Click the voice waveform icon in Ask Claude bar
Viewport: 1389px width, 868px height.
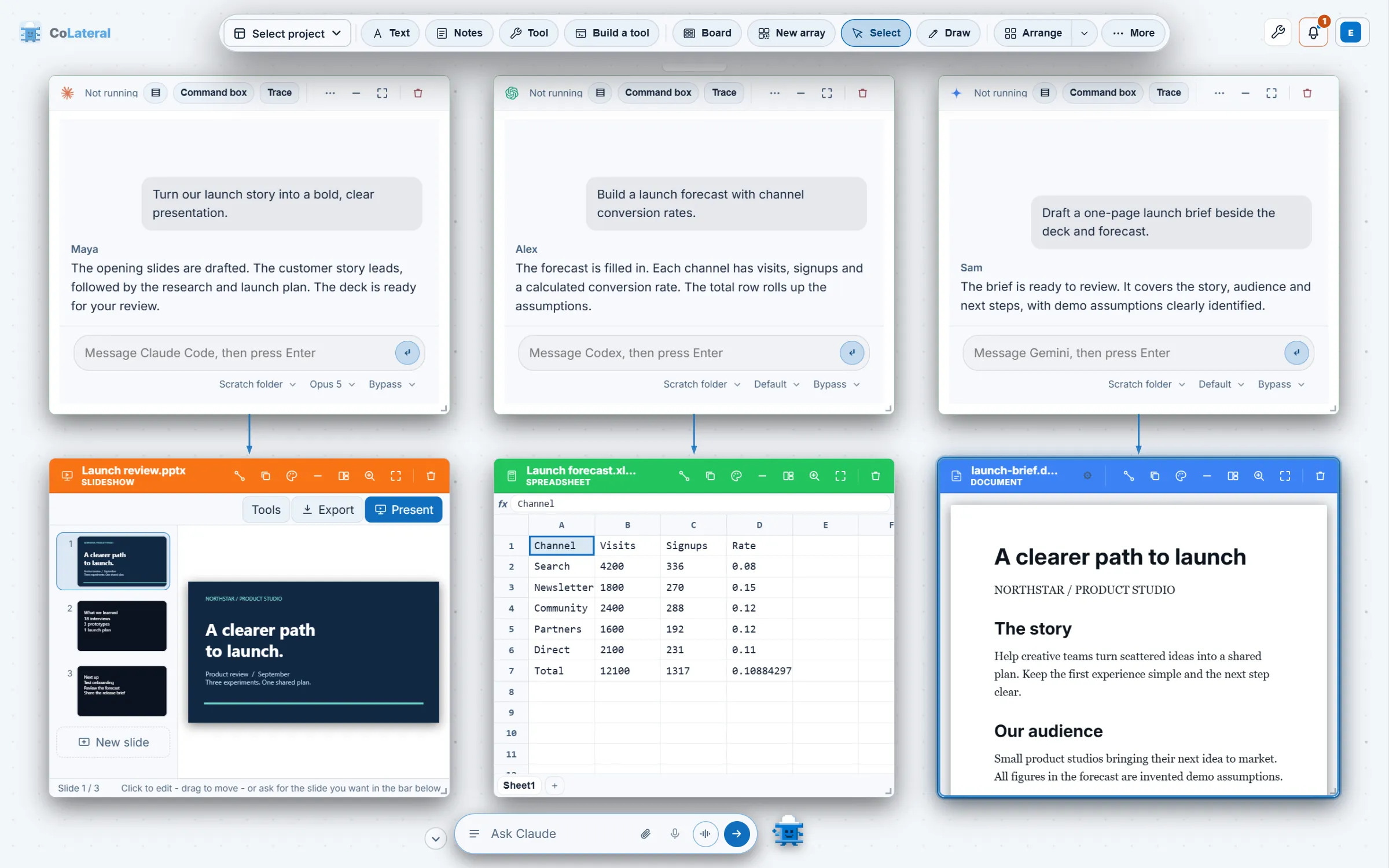click(x=705, y=833)
